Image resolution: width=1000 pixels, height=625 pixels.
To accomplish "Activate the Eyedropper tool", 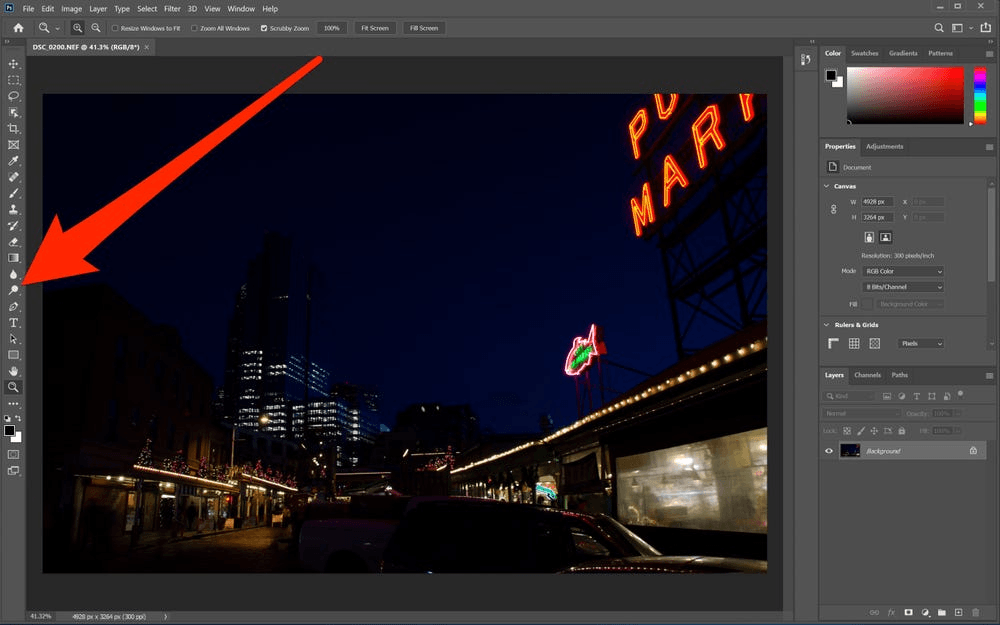I will tap(14, 161).
